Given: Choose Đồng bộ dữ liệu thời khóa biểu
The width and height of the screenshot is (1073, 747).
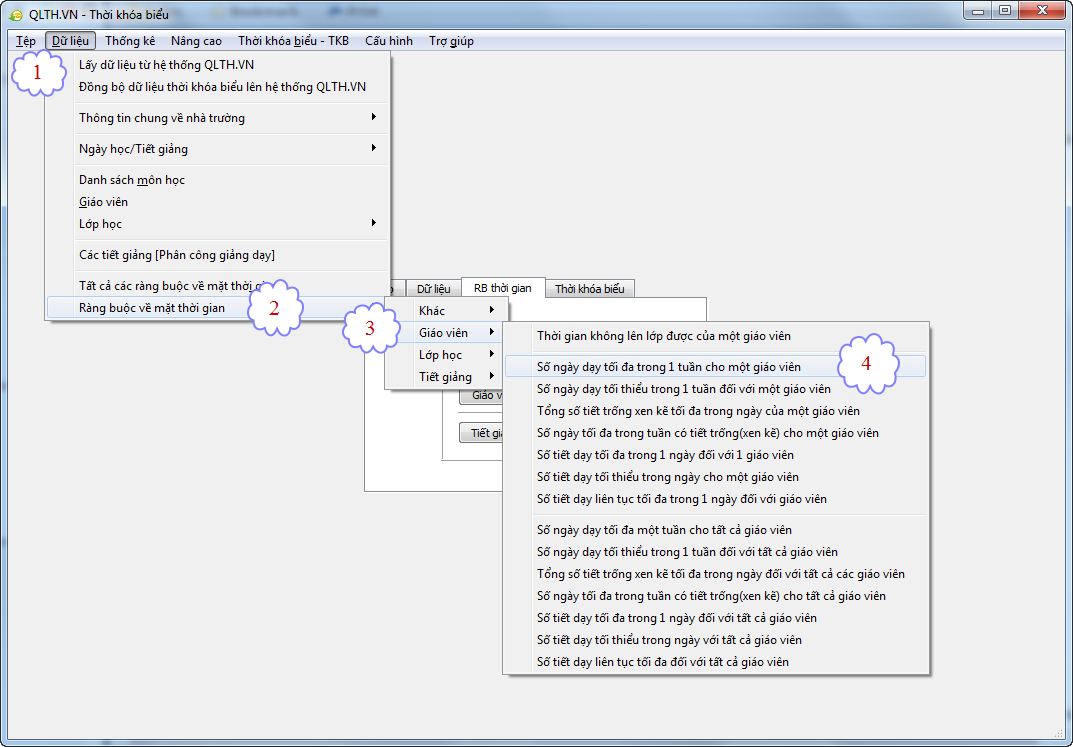Looking at the screenshot, I should pyautogui.click(x=218, y=87).
